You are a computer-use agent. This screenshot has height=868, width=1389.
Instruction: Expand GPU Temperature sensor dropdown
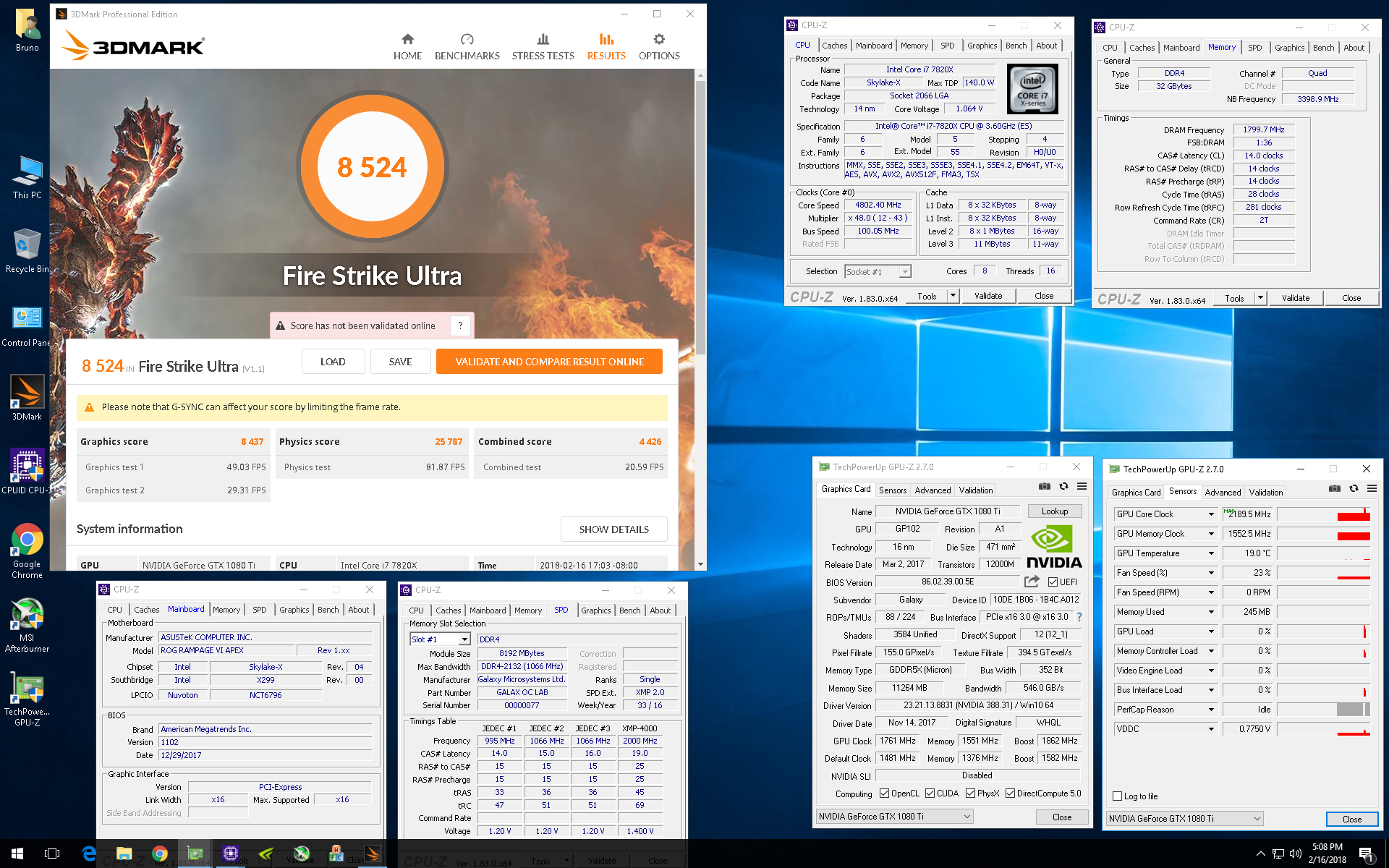(1210, 553)
